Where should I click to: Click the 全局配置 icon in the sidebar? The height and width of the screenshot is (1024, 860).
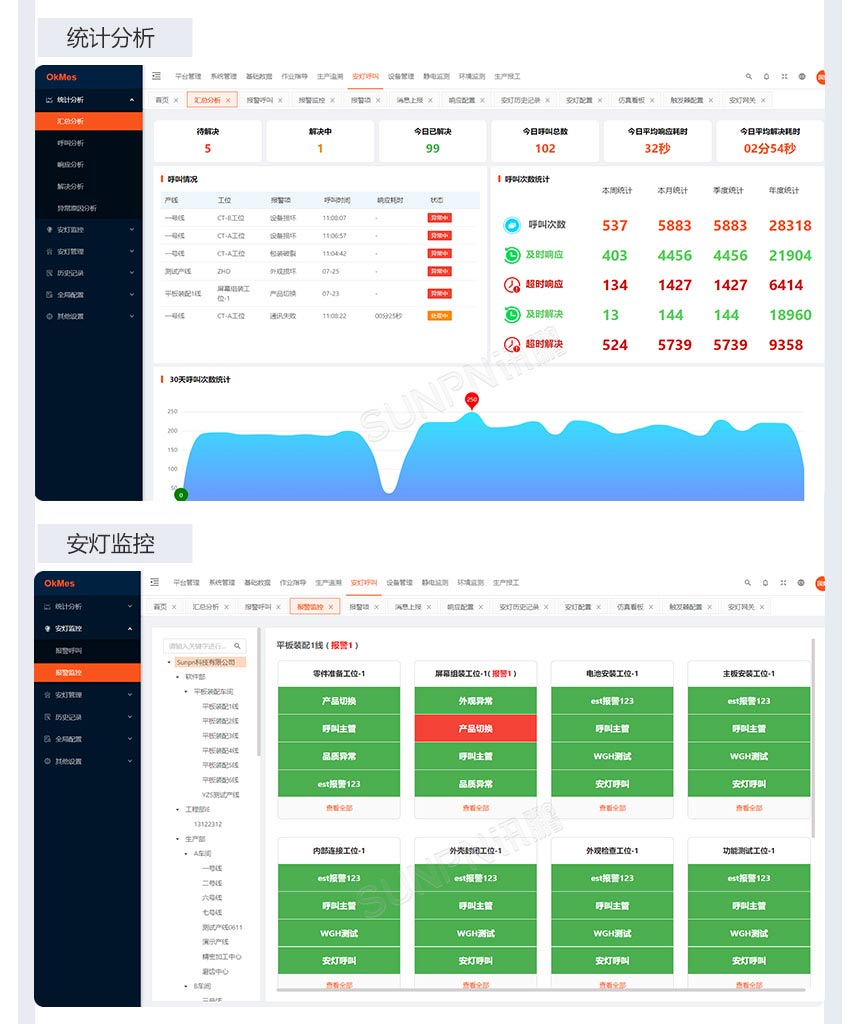[48, 294]
